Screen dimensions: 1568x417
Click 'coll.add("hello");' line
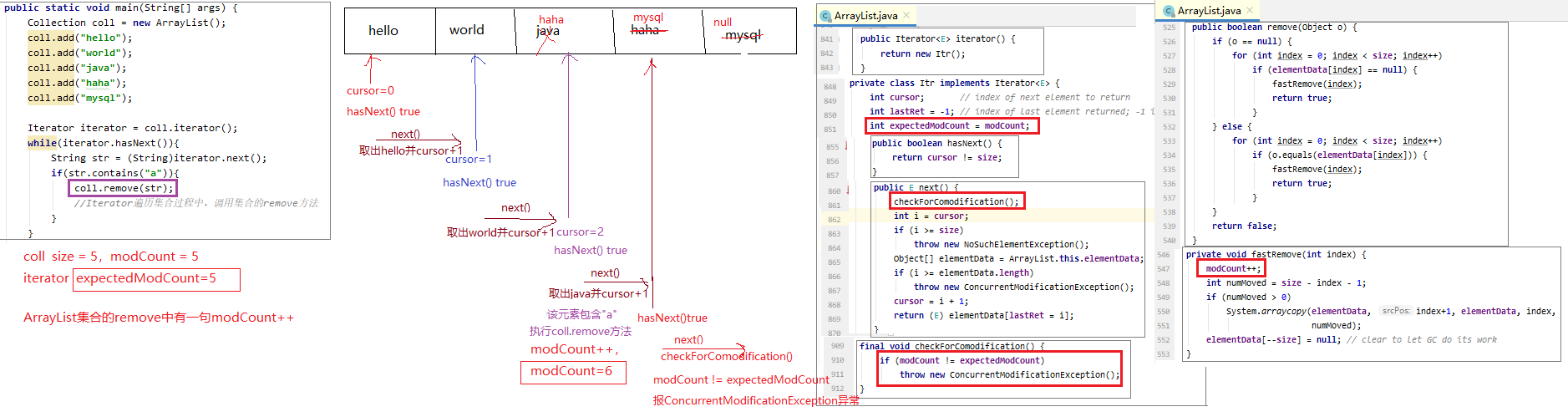pos(79,38)
